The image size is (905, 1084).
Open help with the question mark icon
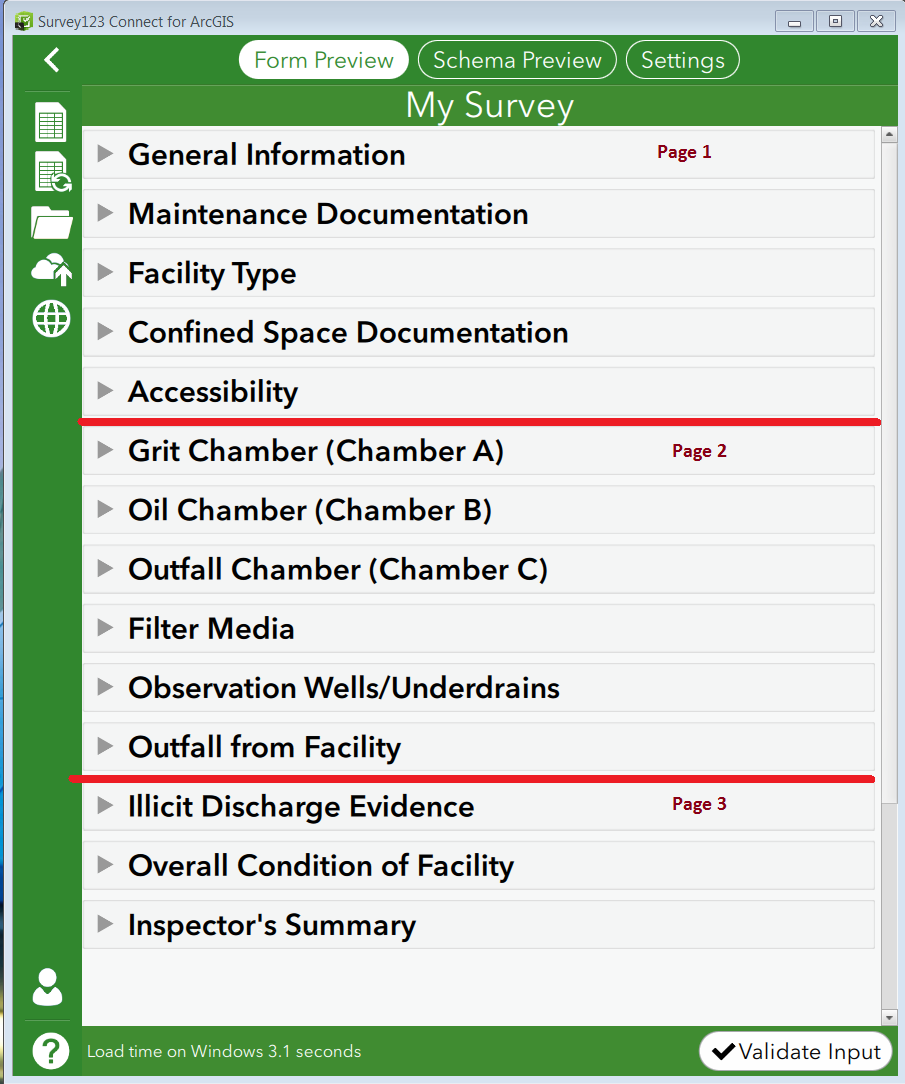(x=50, y=1051)
